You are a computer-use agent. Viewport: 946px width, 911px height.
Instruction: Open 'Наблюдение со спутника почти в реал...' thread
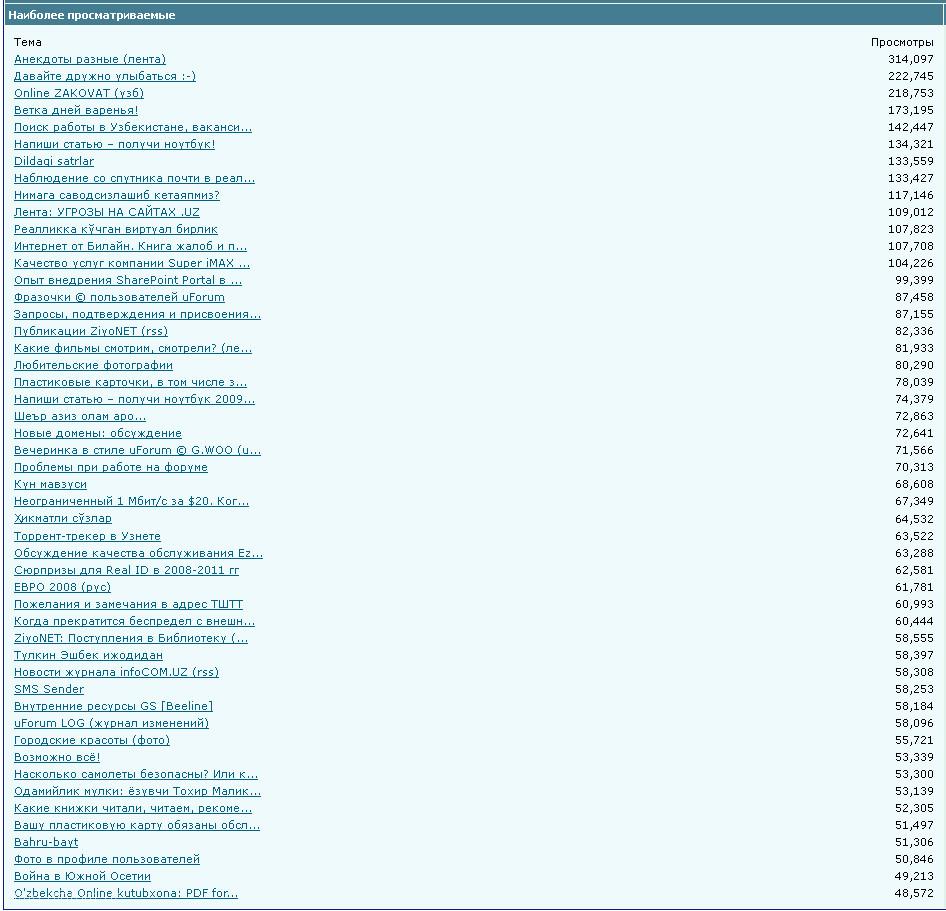(135, 178)
